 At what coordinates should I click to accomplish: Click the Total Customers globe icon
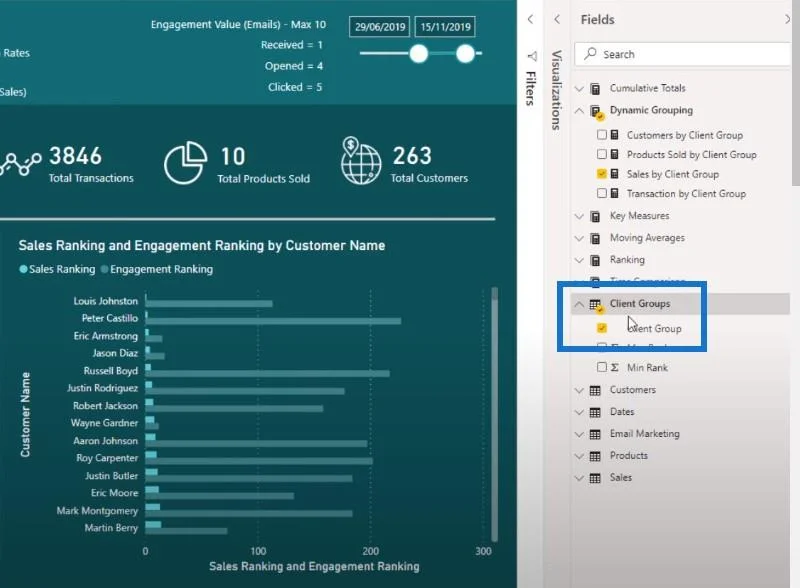coord(361,161)
